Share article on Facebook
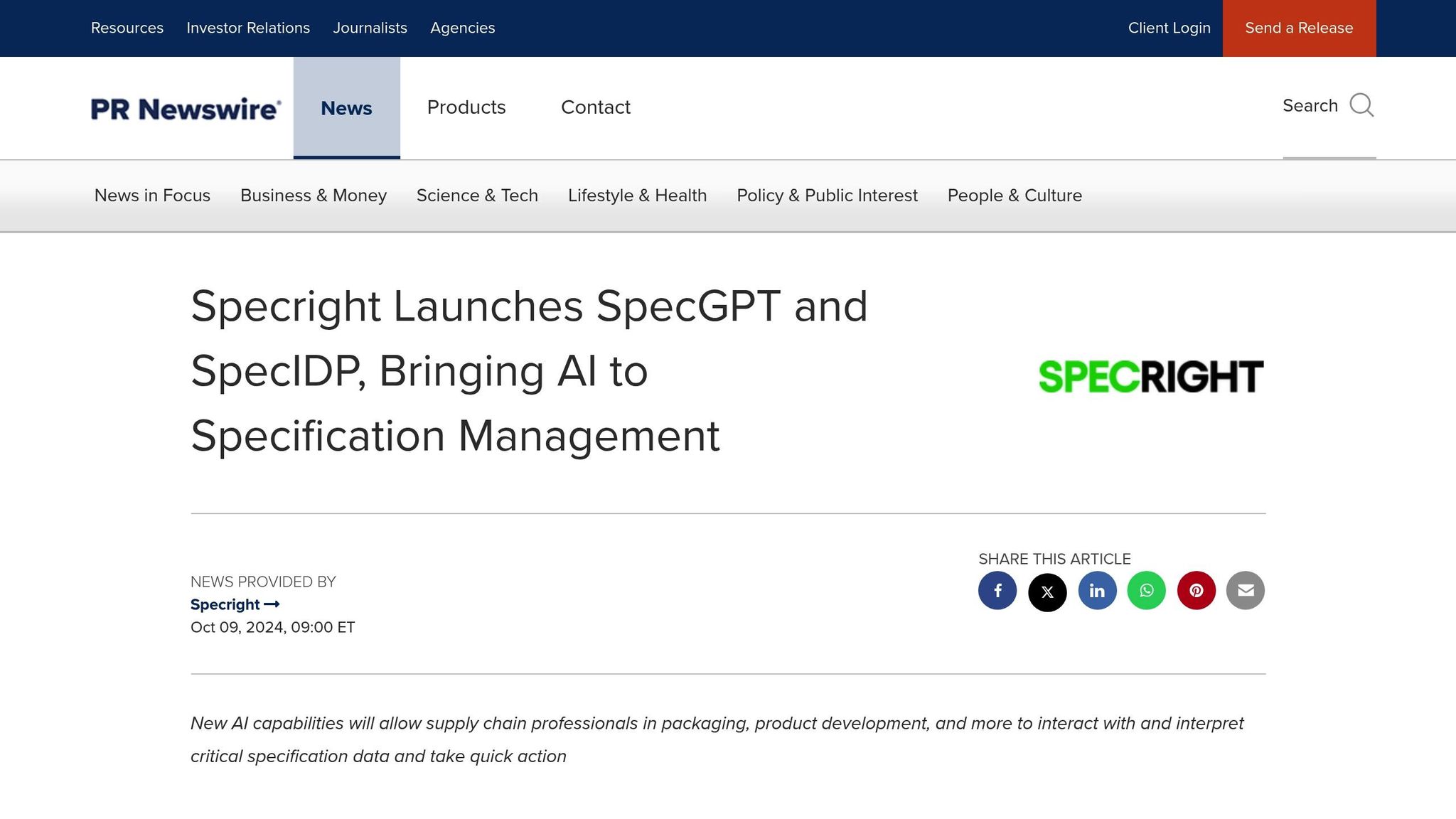The height and width of the screenshot is (819, 1456). point(997,591)
